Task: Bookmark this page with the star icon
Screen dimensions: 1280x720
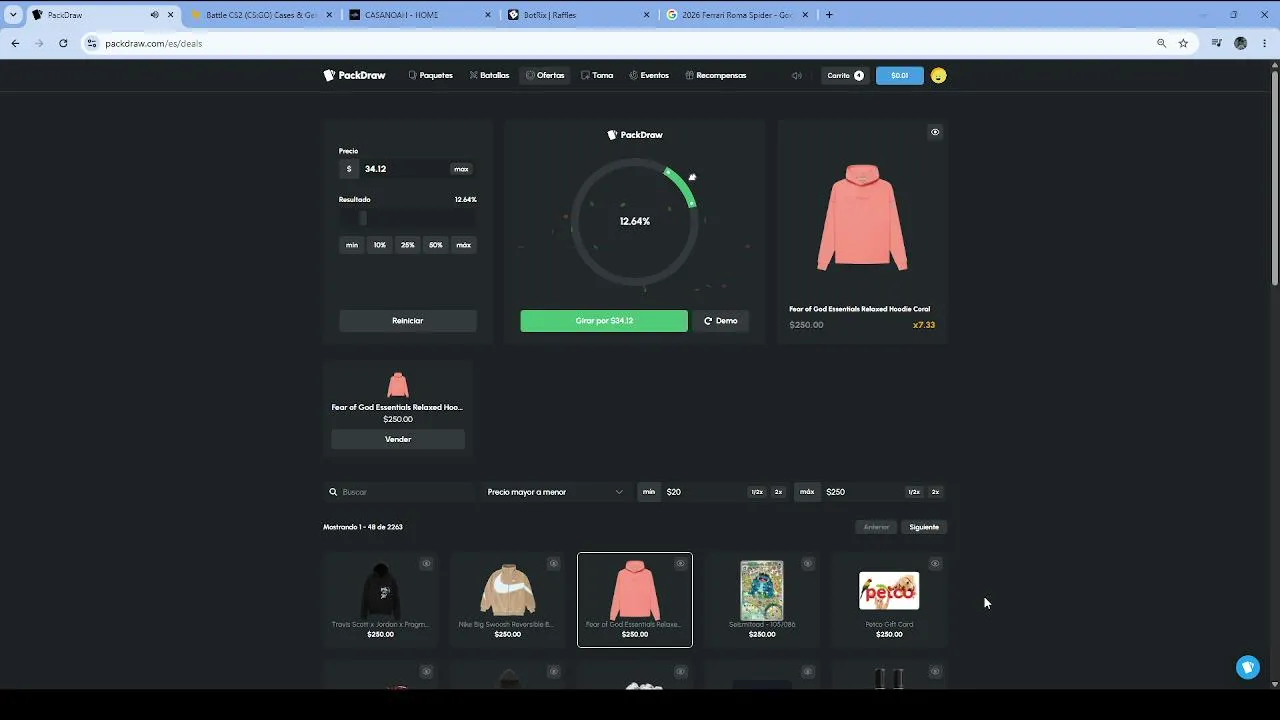Action: click(x=1183, y=43)
